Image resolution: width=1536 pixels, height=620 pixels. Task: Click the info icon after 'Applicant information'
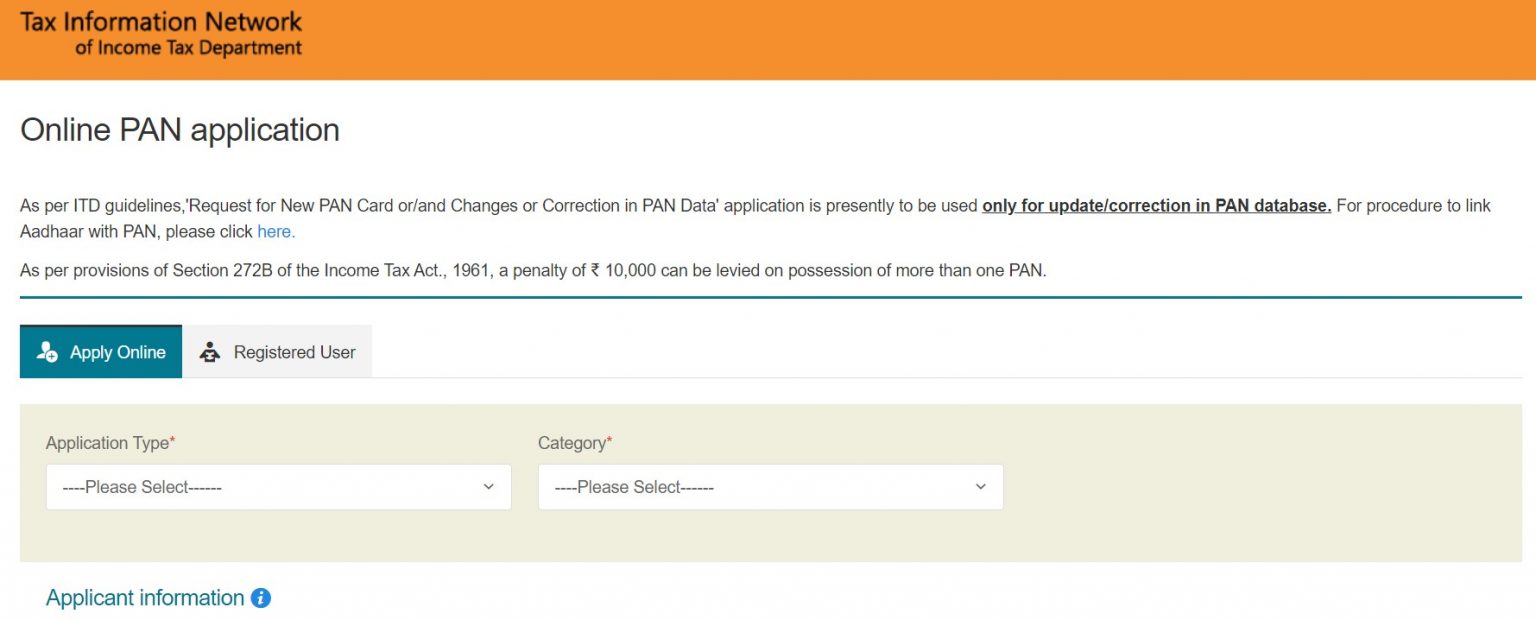(260, 597)
